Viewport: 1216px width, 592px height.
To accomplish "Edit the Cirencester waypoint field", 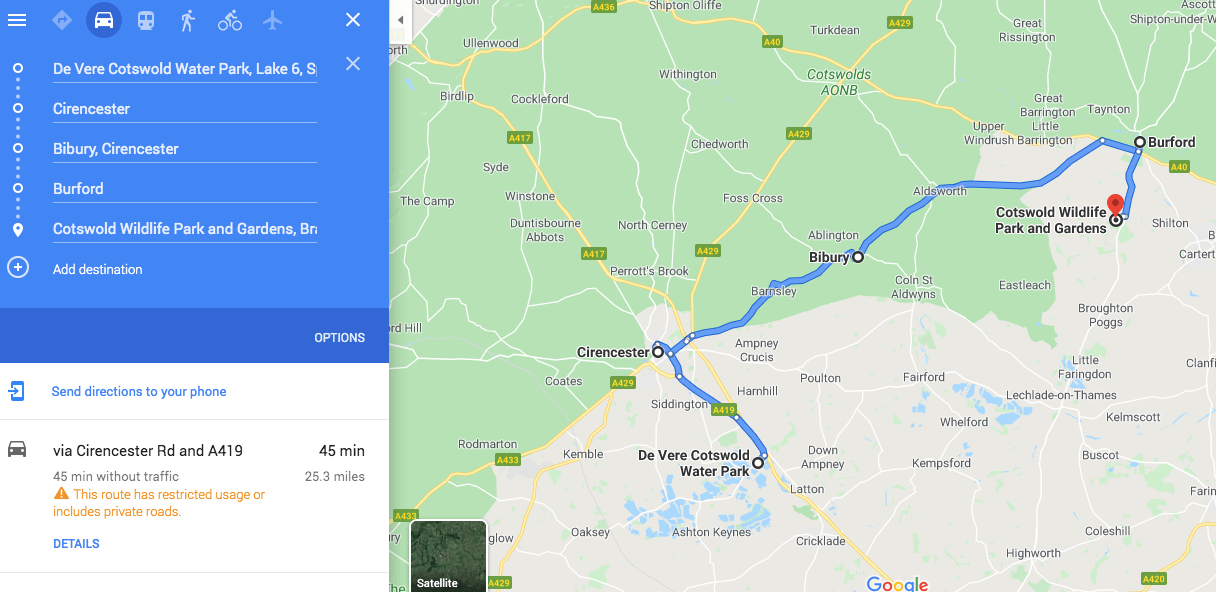I will pos(185,108).
